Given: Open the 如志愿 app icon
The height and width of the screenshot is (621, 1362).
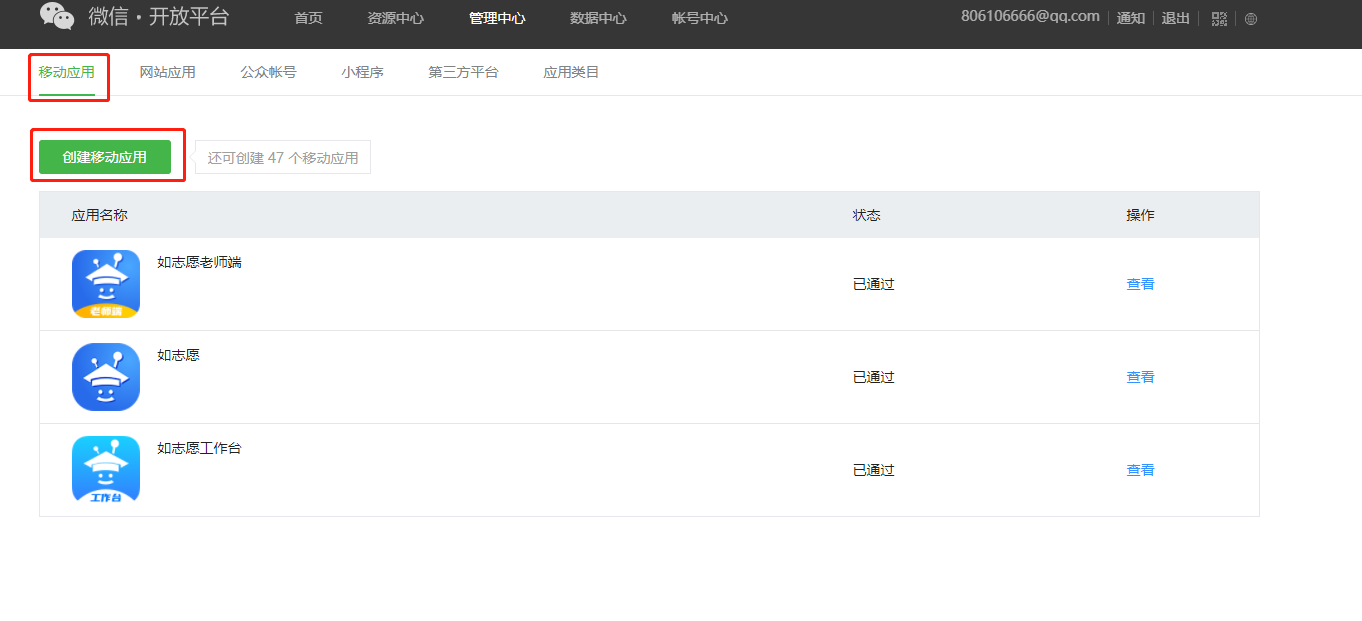Looking at the screenshot, I should pyautogui.click(x=106, y=377).
